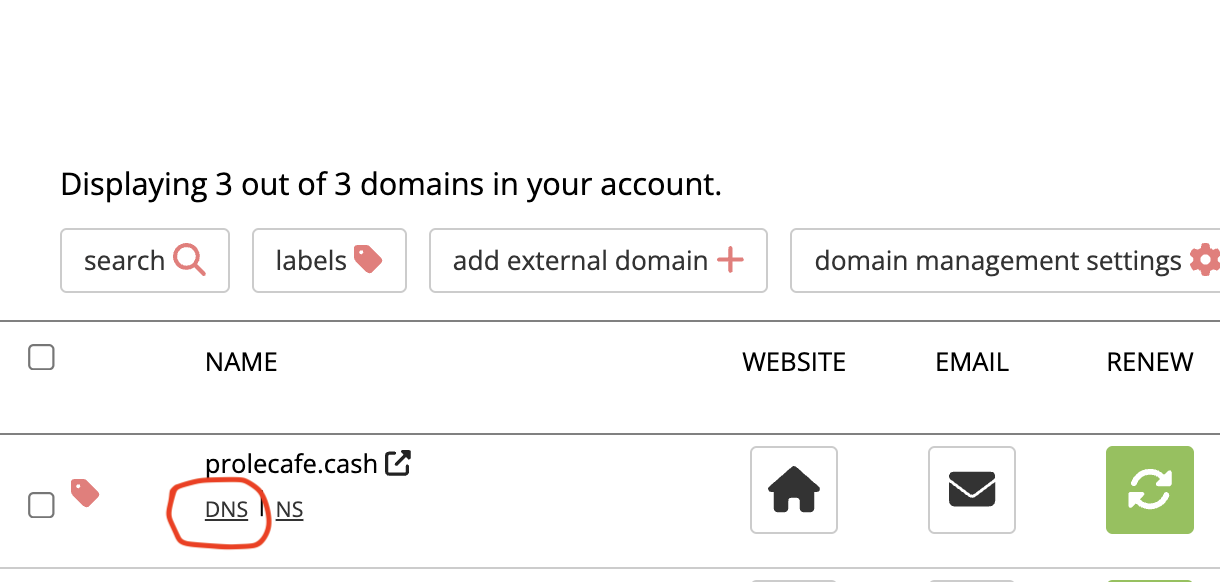Viewport: 1220px width, 582px height.
Task: Open the search magnifier icon
Action: coord(191,260)
